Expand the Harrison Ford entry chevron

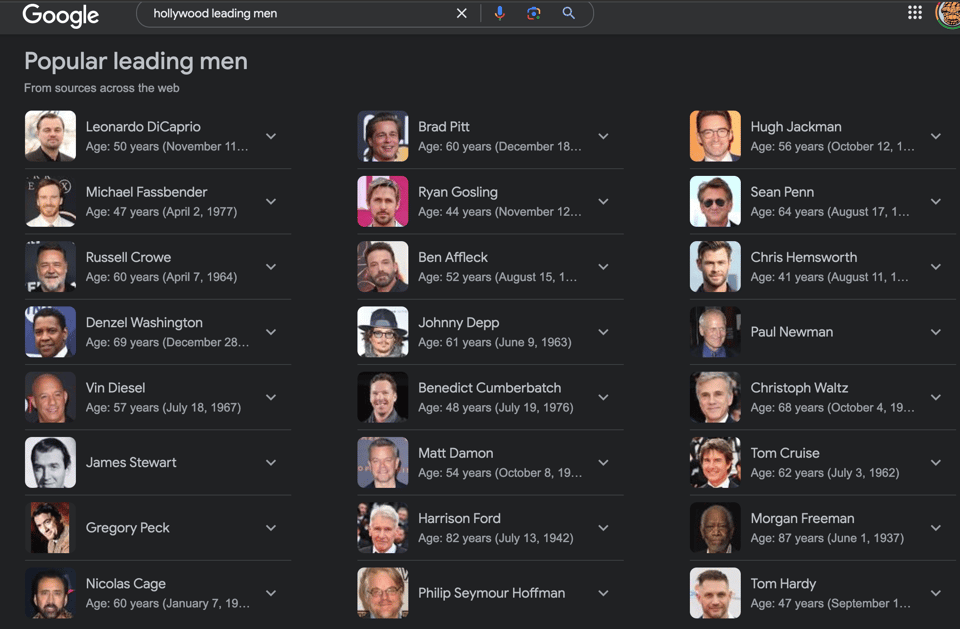[603, 528]
